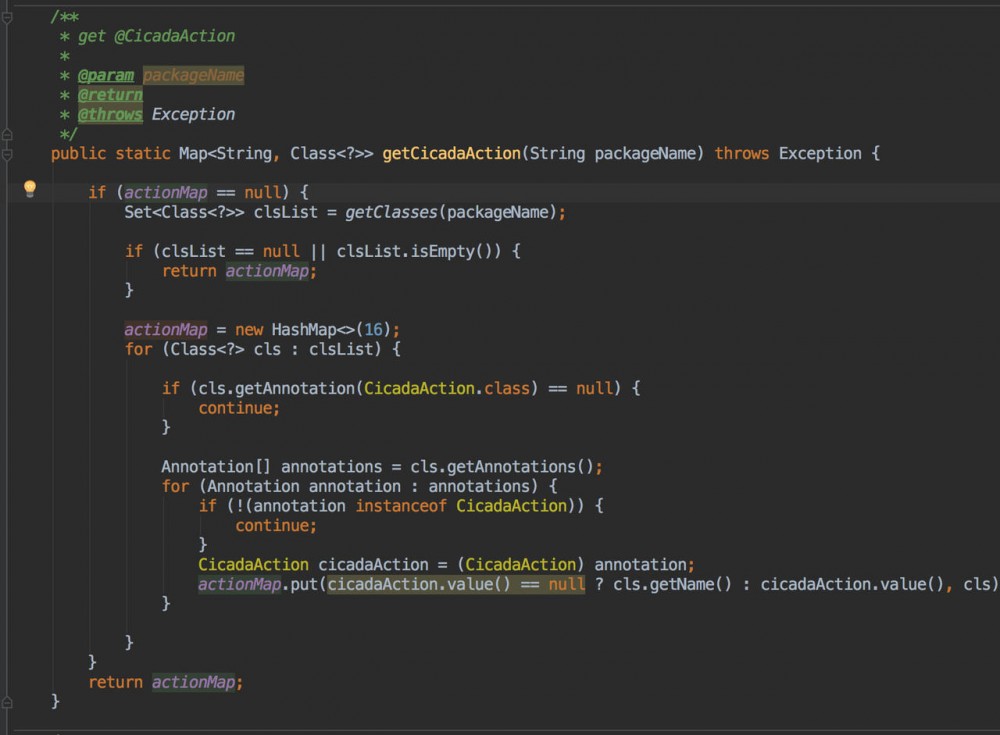Collapse the Javadoc comment at its opening fold marker
The image size is (1000, 735).
8,18
